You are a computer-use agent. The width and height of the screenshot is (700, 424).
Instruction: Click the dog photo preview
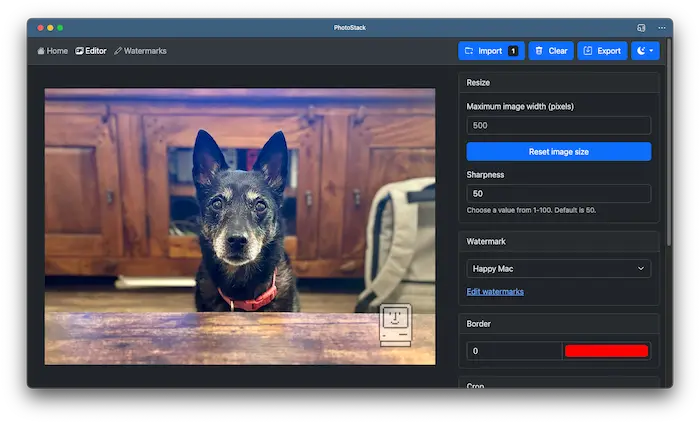[x=239, y=226]
